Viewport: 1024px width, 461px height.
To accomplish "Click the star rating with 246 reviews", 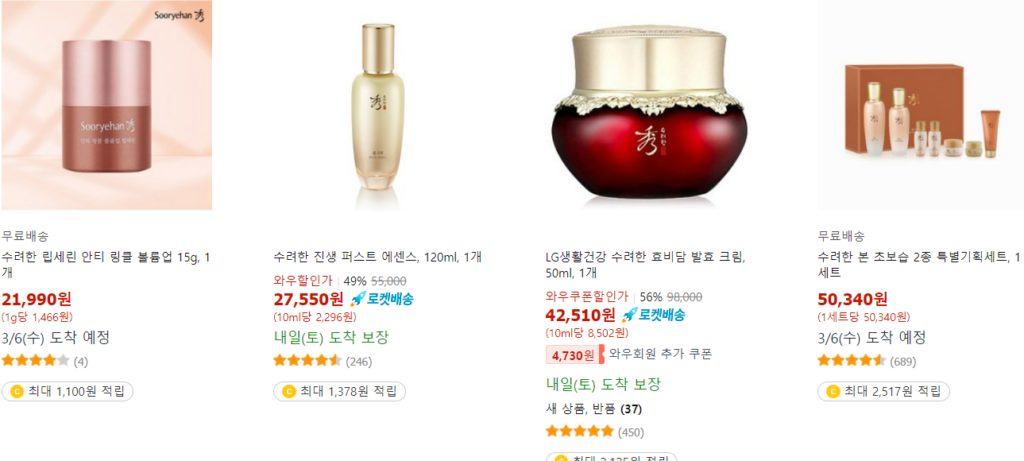I will (308, 360).
